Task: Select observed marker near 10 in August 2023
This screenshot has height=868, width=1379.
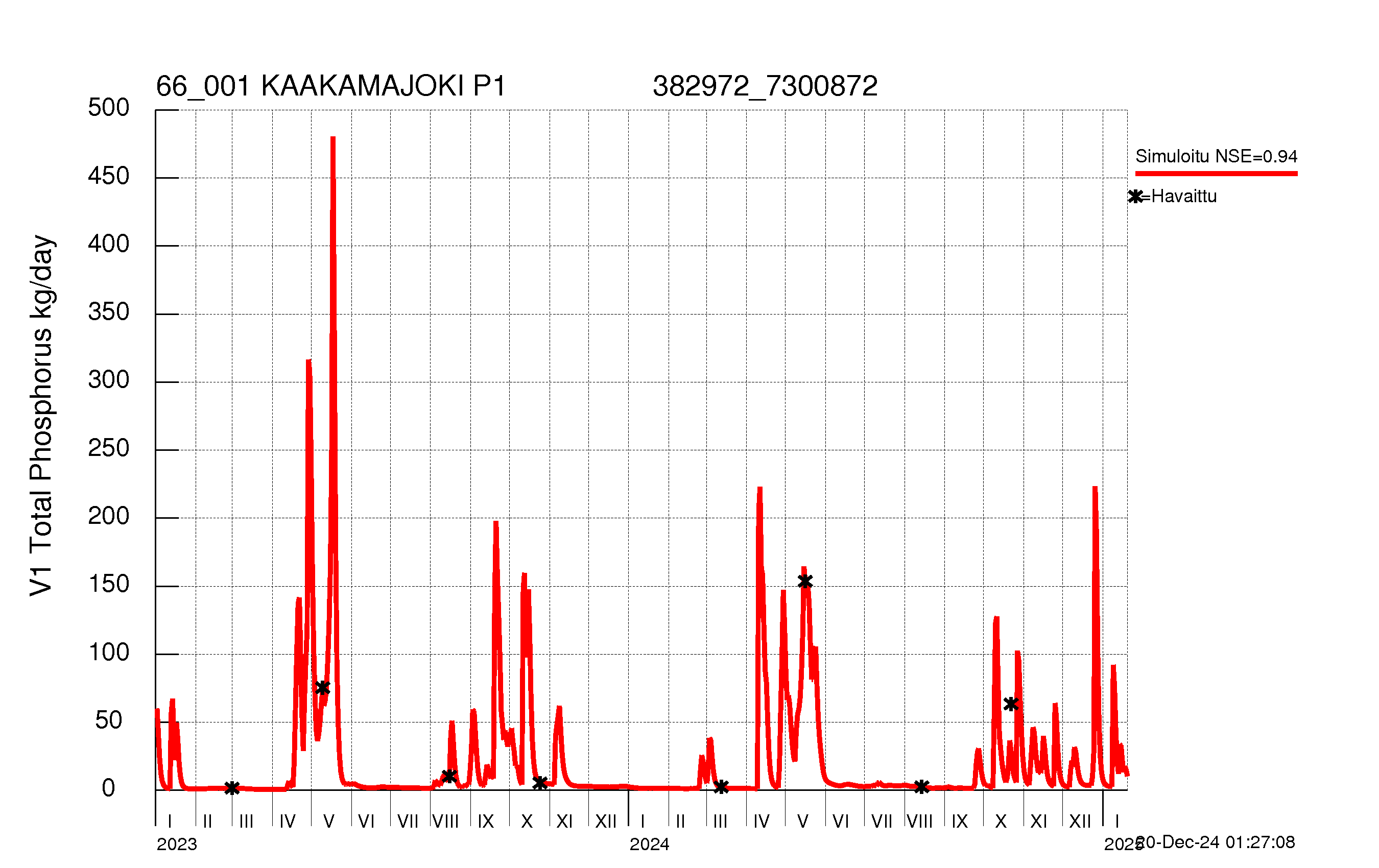Action: point(449,777)
